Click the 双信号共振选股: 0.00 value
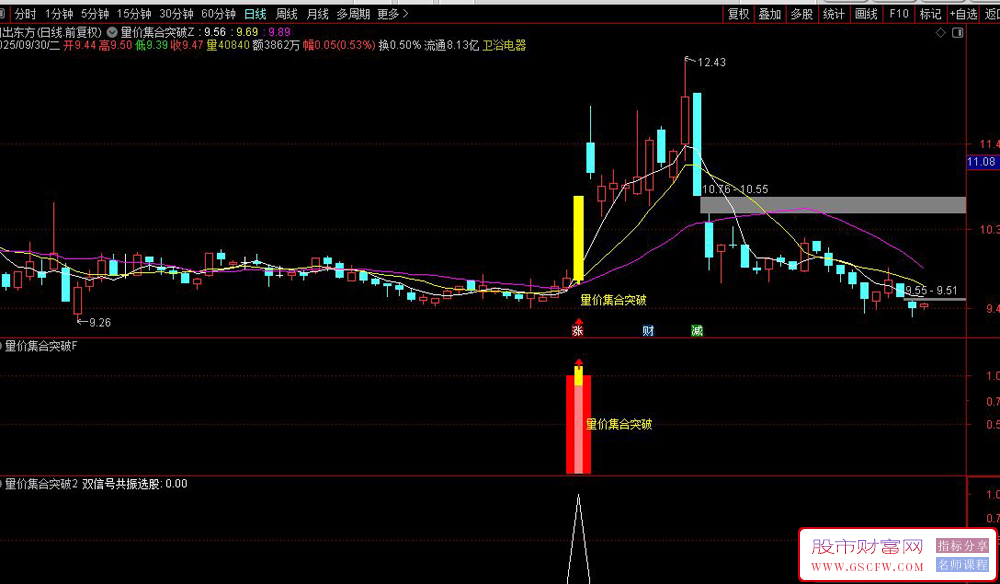Image resolution: width=1000 pixels, height=584 pixels. [x=135, y=484]
